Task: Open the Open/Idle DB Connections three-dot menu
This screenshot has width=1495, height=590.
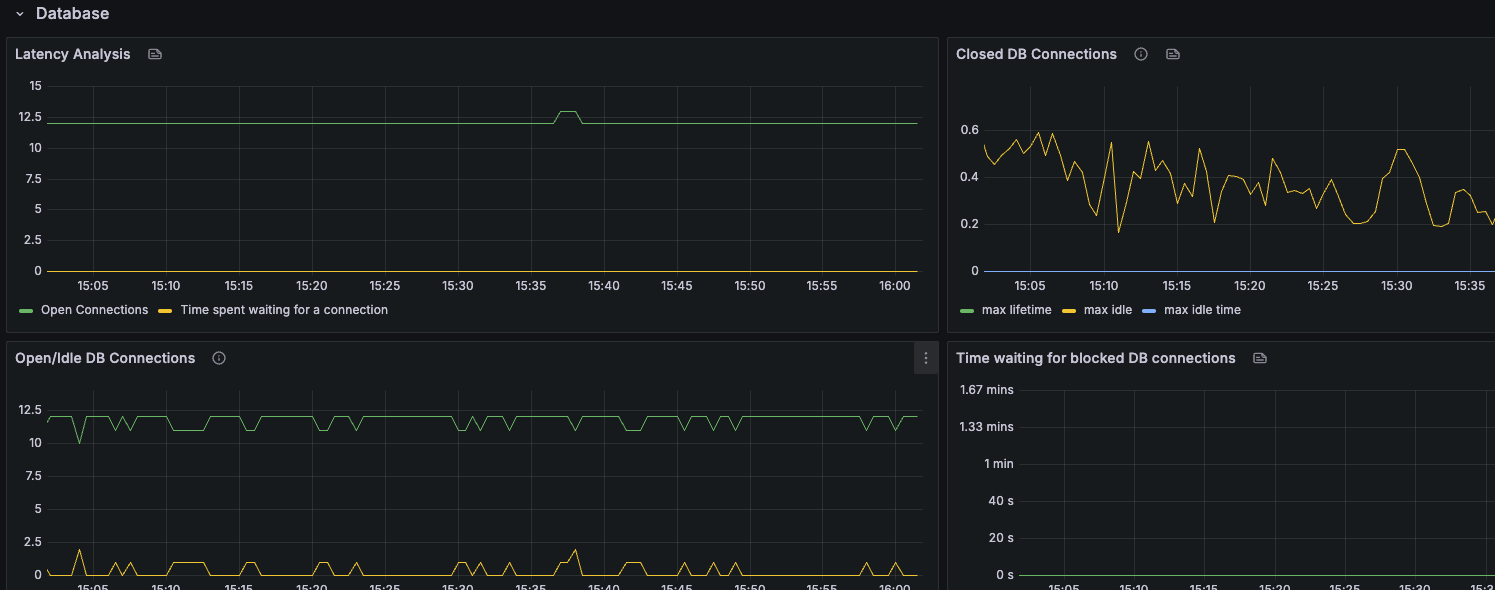Action: pyautogui.click(x=926, y=358)
